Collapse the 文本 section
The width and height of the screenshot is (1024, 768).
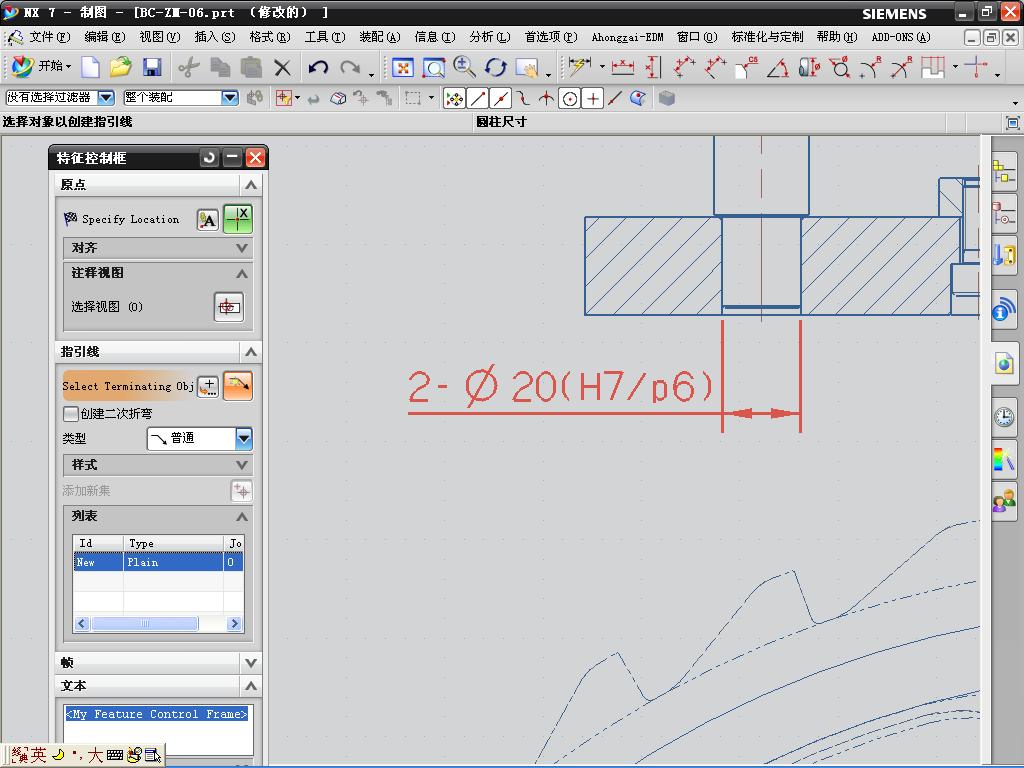coord(159,686)
